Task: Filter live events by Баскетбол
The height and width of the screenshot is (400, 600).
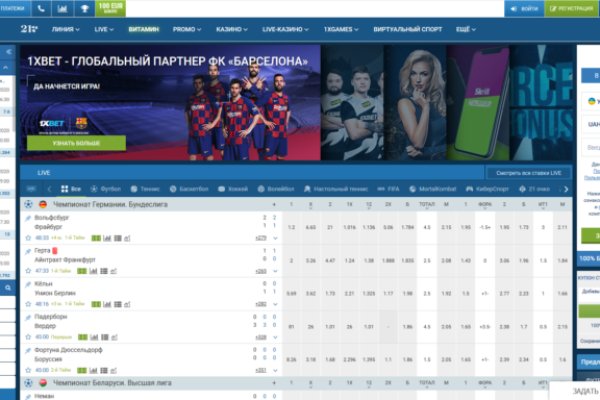Action: (x=192, y=188)
